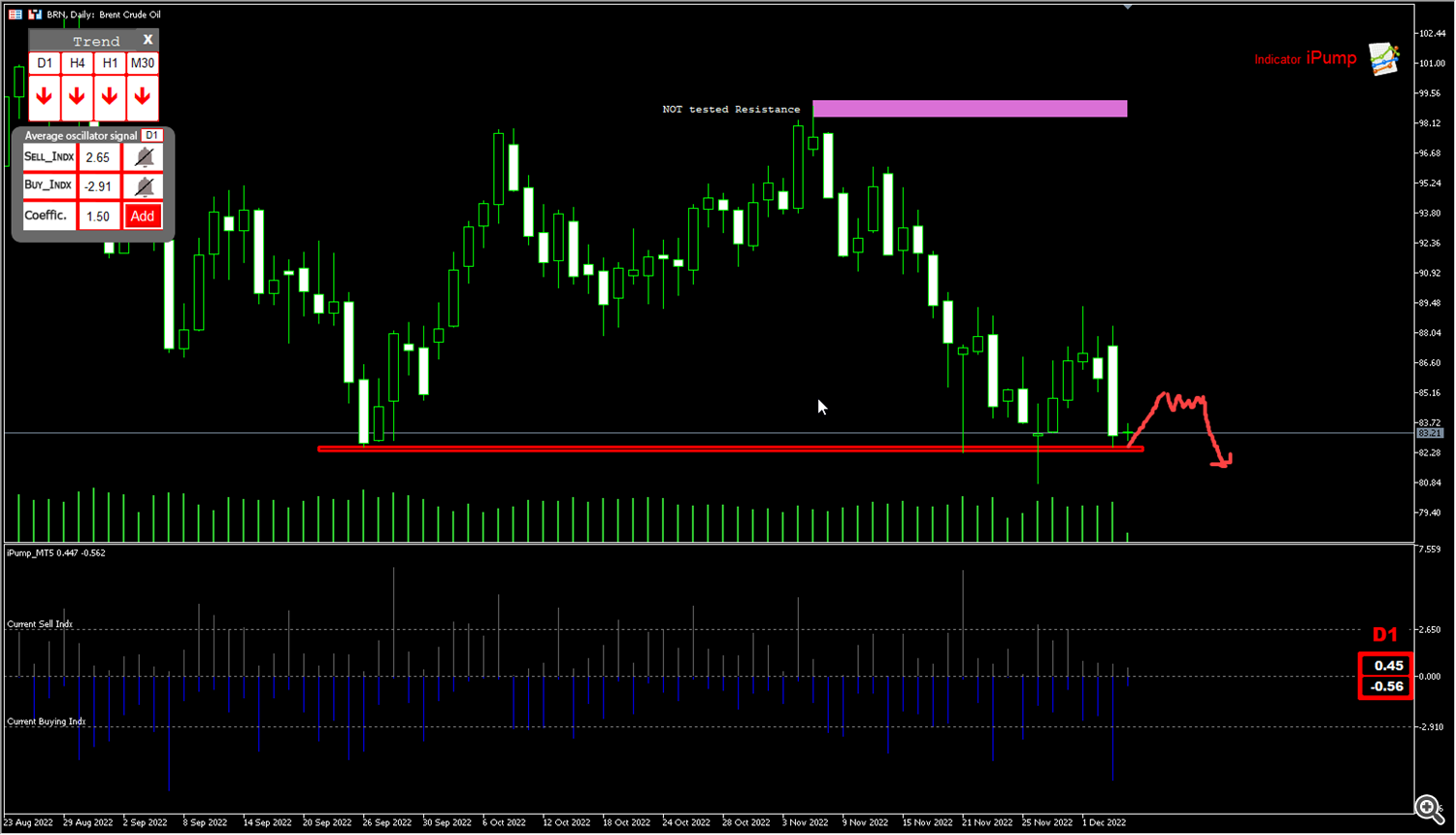Select the D1 timeframe in Trend panel
This screenshot has height=835, width=1456.
(45, 63)
